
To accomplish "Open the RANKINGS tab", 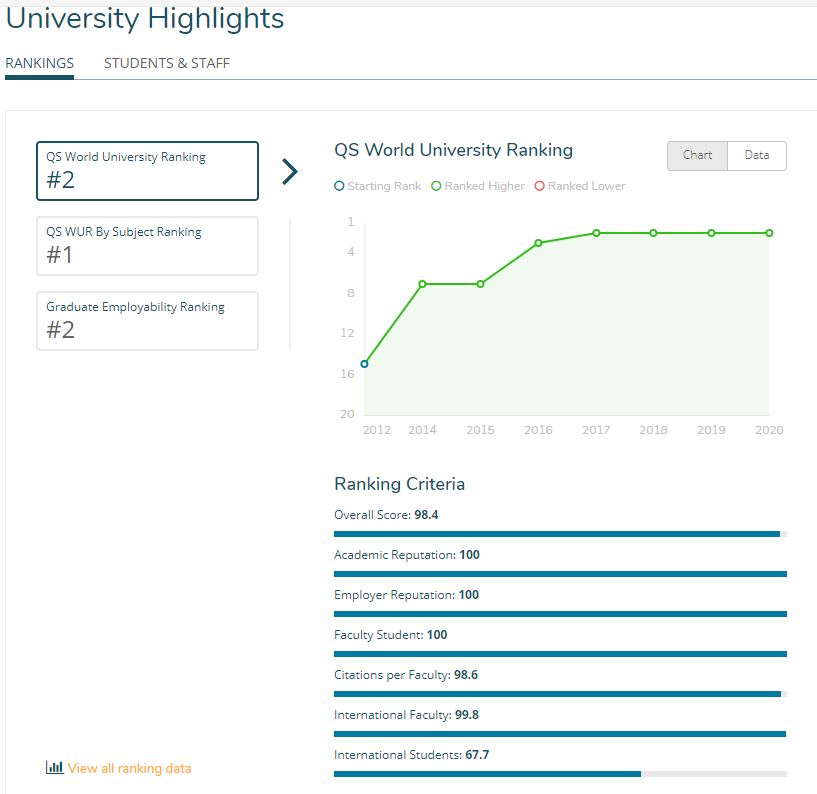I will (40, 64).
